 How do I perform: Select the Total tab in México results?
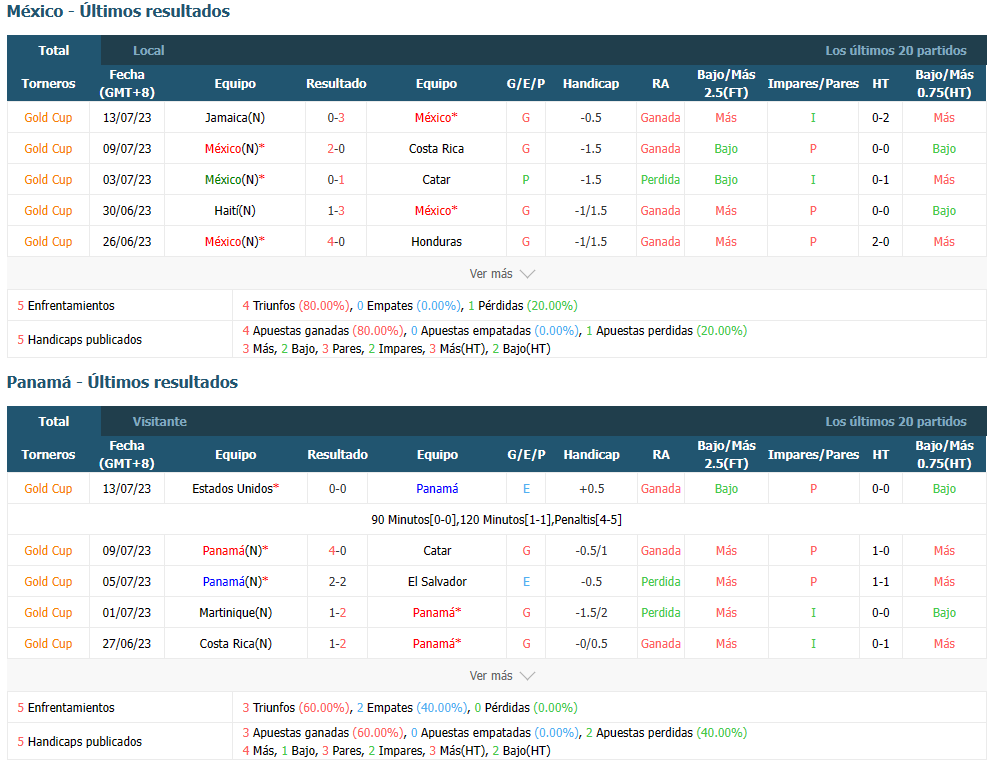(x=53, y=50)
